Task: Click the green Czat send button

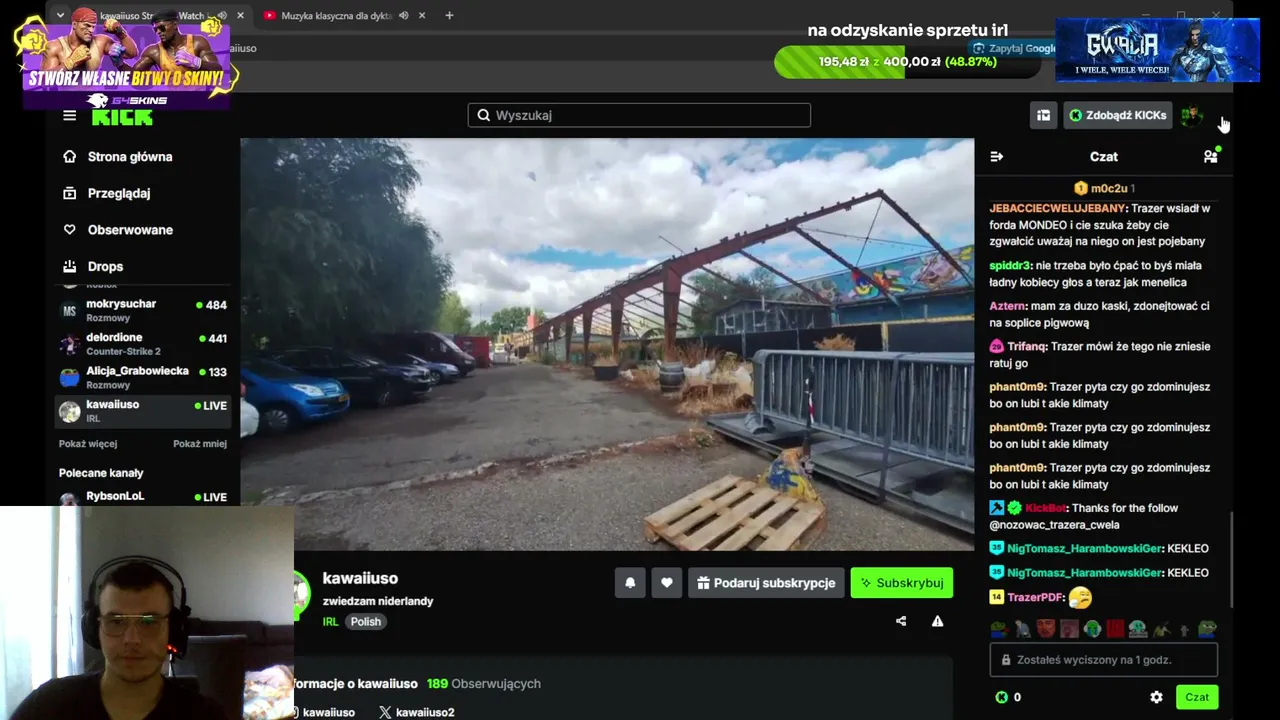Action: pyautogui.click(x=1197, y=697)
